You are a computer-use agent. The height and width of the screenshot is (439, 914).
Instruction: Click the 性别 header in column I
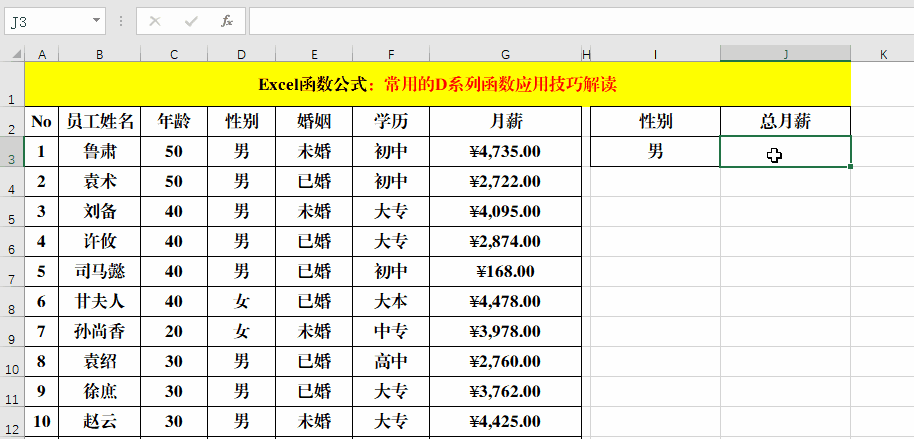coord(655,121)
